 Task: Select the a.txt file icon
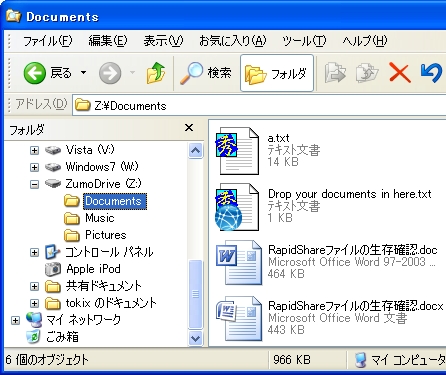click(238, 151)
